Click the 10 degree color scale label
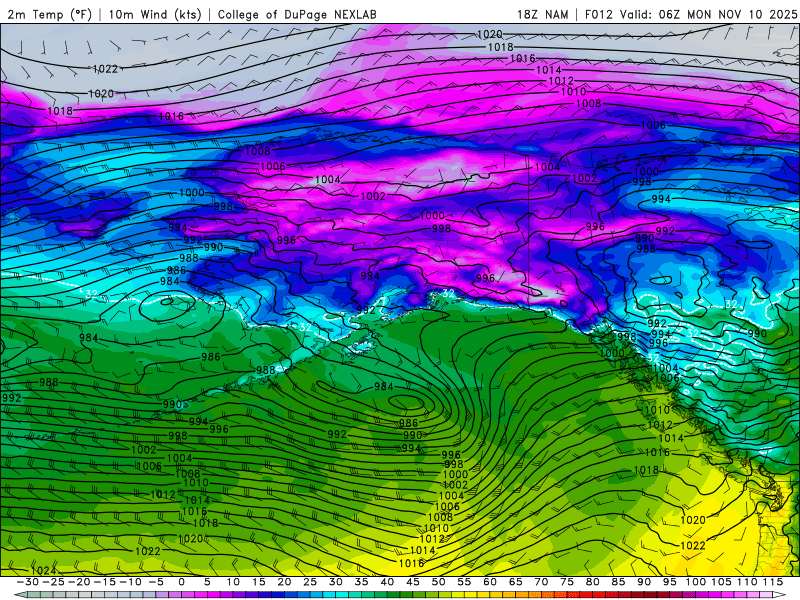 tap(233, 582)
